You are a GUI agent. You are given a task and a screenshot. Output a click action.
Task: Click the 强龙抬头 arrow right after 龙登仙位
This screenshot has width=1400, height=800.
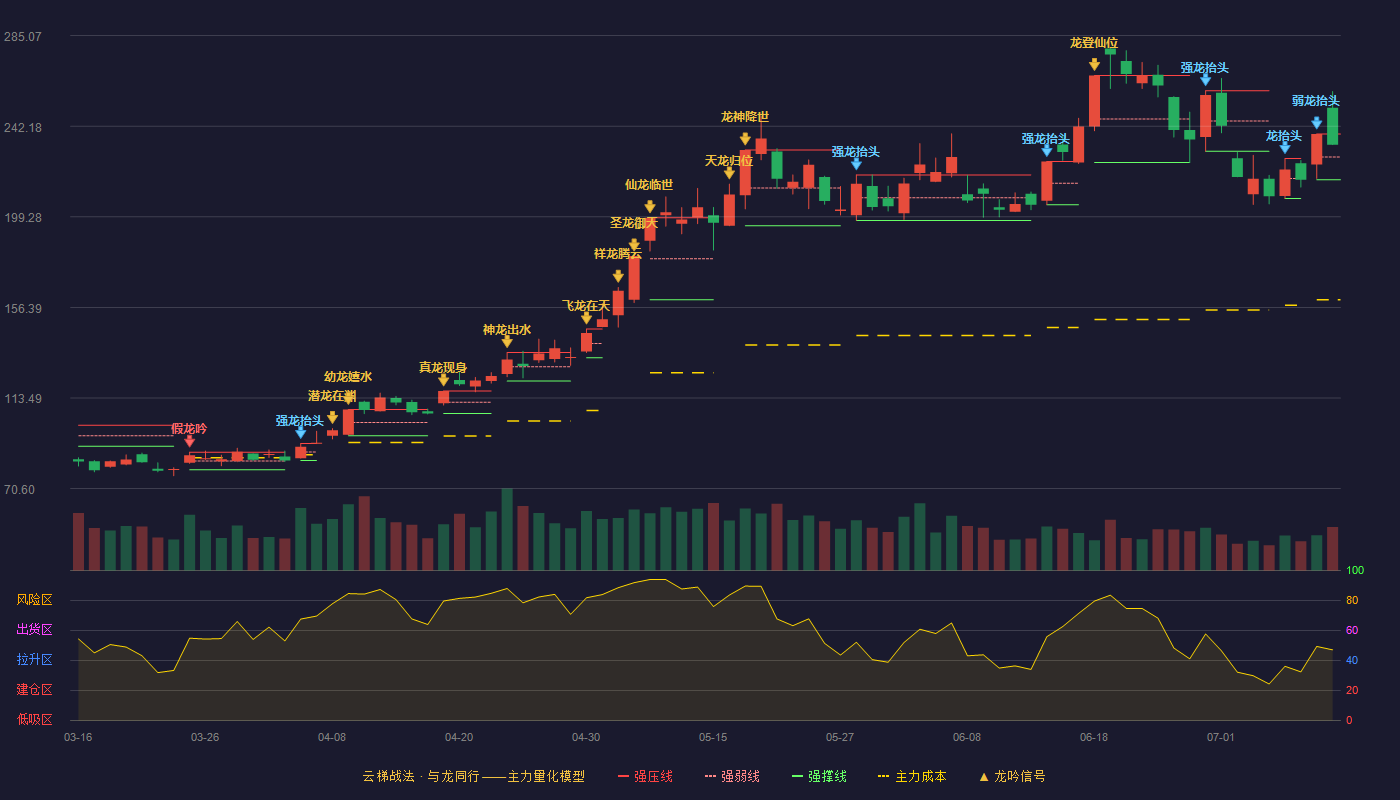tap(1205, 80)
